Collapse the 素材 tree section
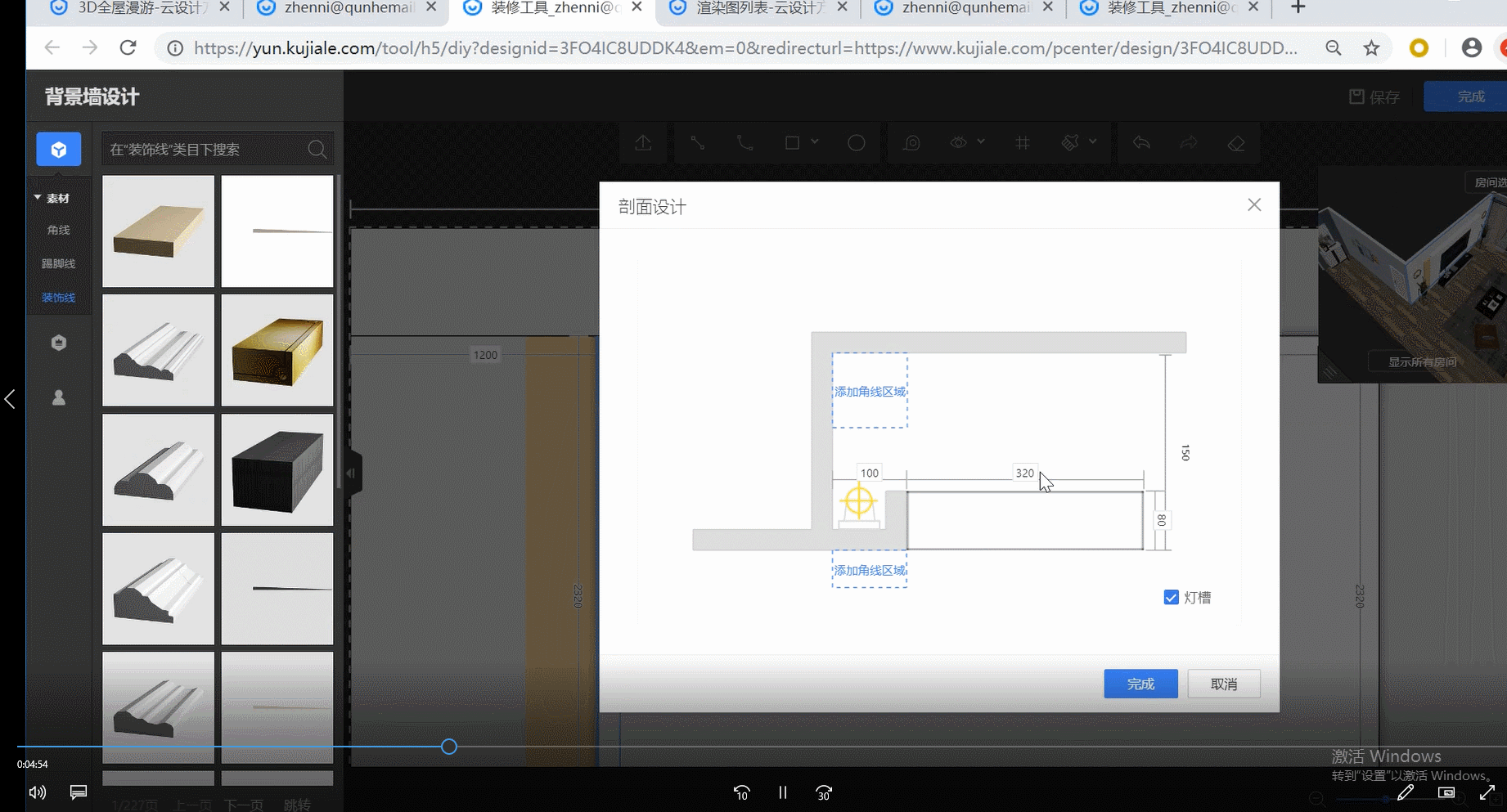The image size is (1507, 812). [x=38, y=198]
